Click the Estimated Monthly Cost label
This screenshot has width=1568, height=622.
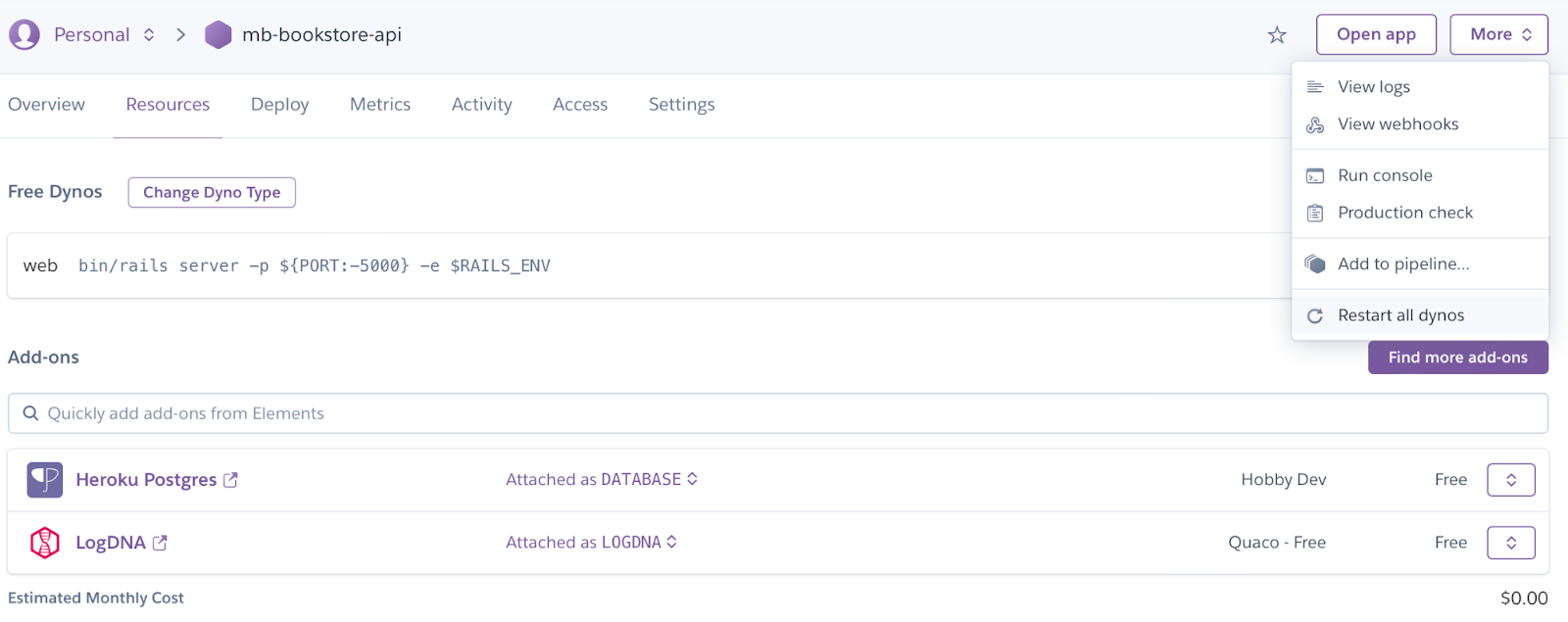[96, 598]
